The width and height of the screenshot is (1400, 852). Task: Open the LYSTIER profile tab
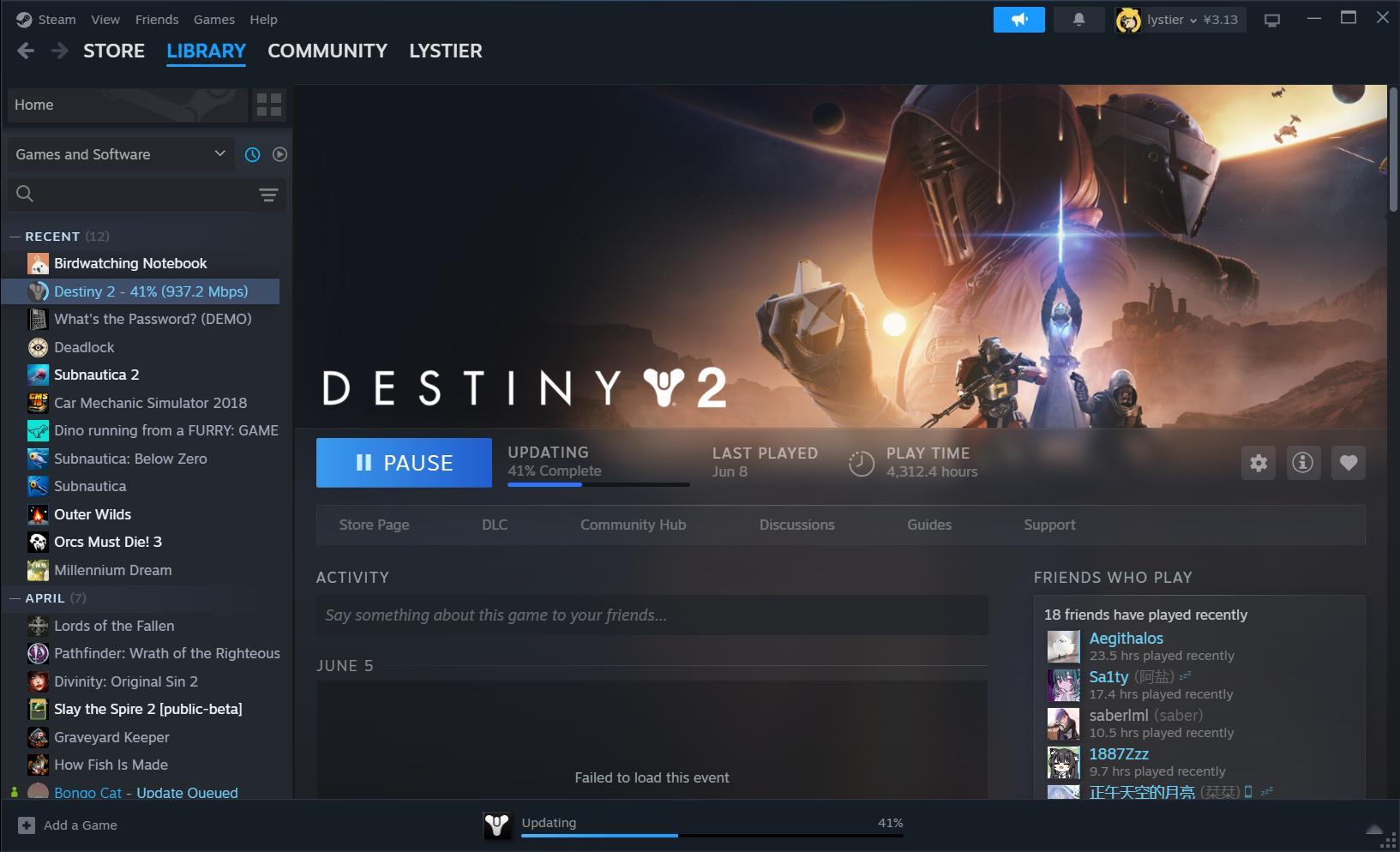click(x=446, y=51)
